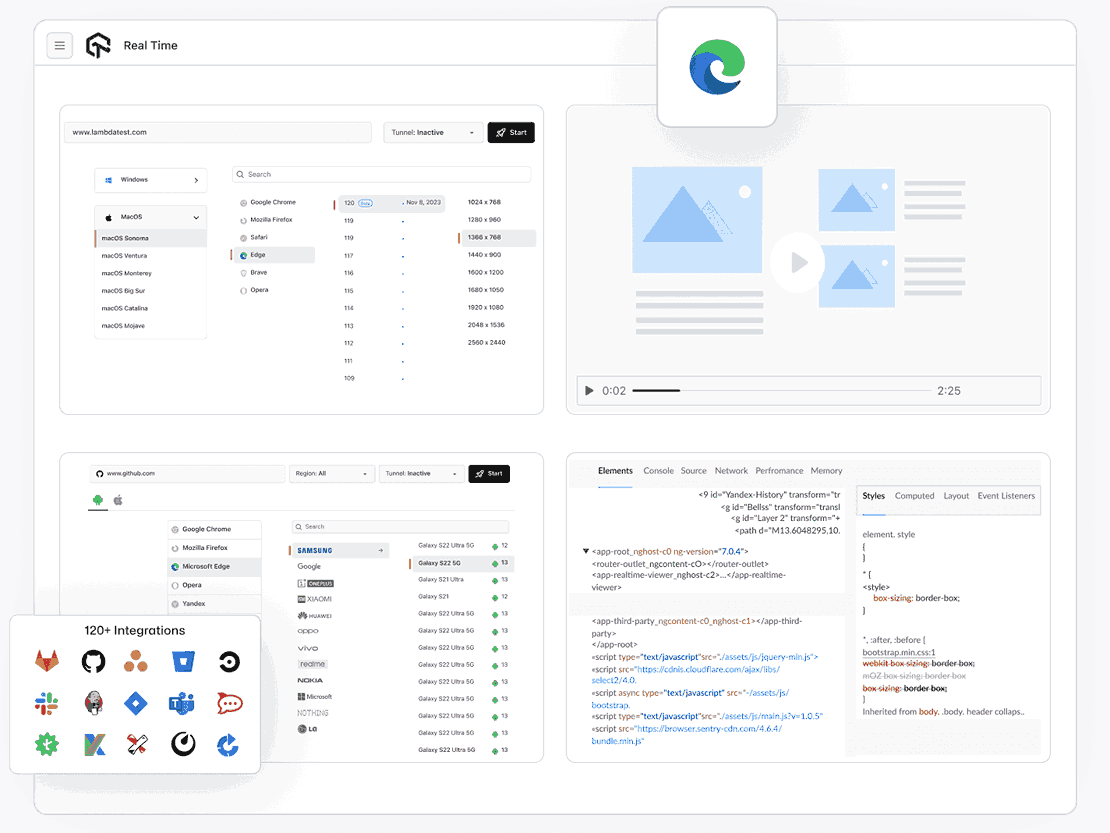Screen dimensions: 1110x833
Task: Open the GitHub integration icon
Action: point(93,662)
